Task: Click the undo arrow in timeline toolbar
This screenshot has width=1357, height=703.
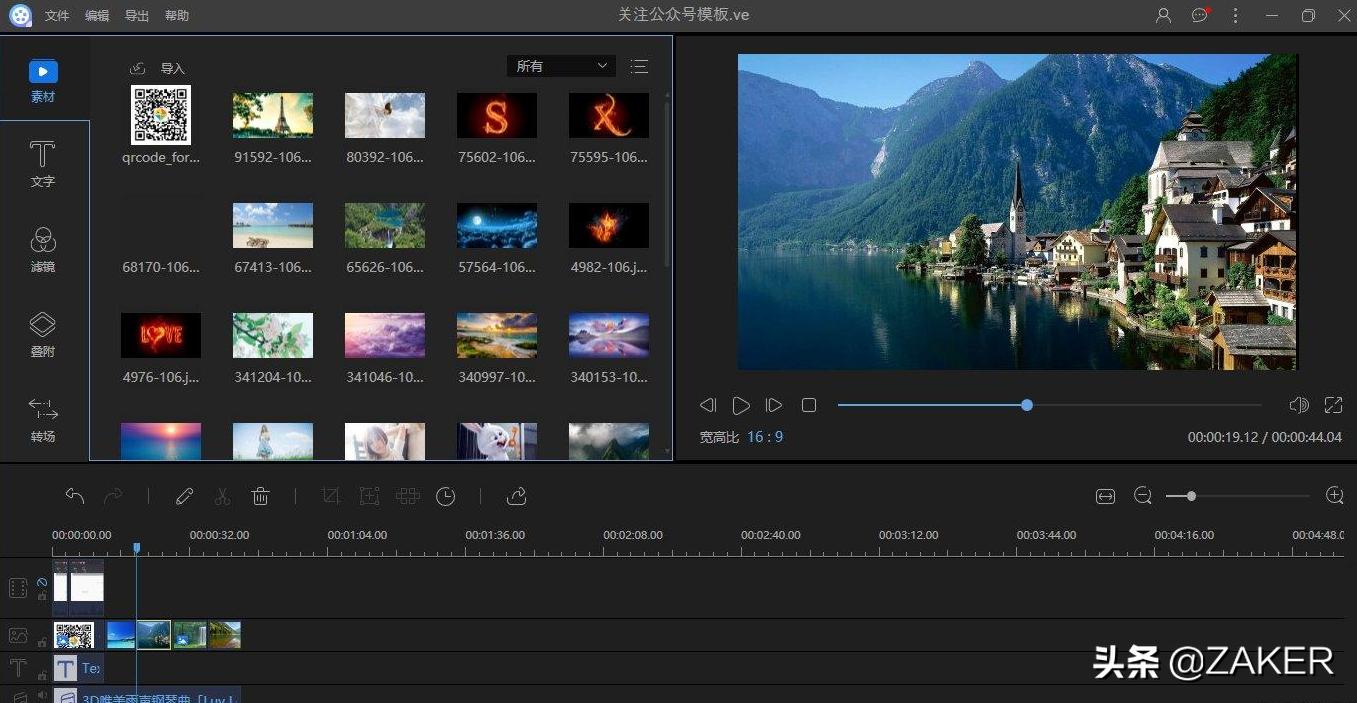Action: point(75,496)
